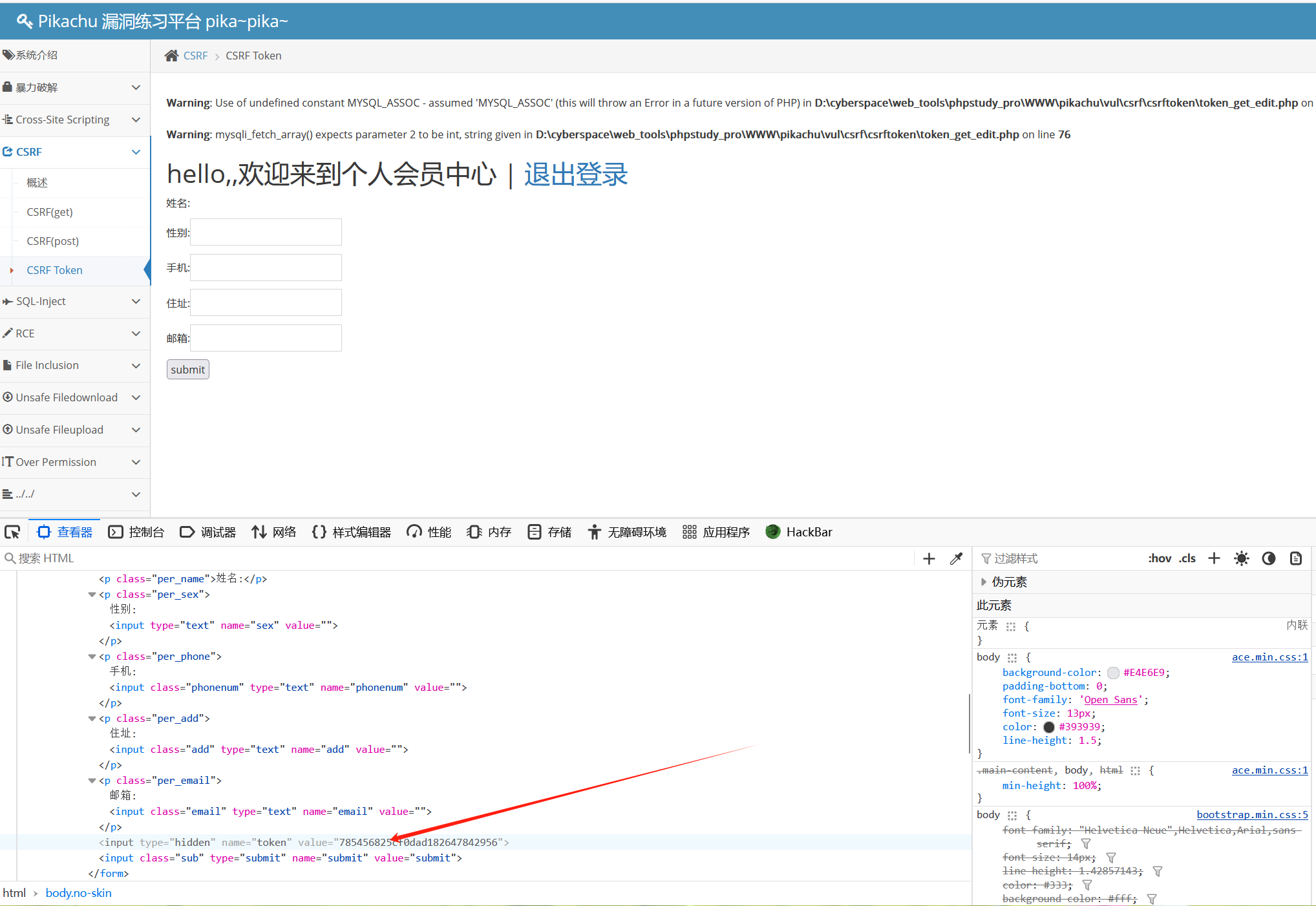The image size is (1316, 906).
Task: Select the element picker tool in devtools
Action: click(x=12, y=532)
